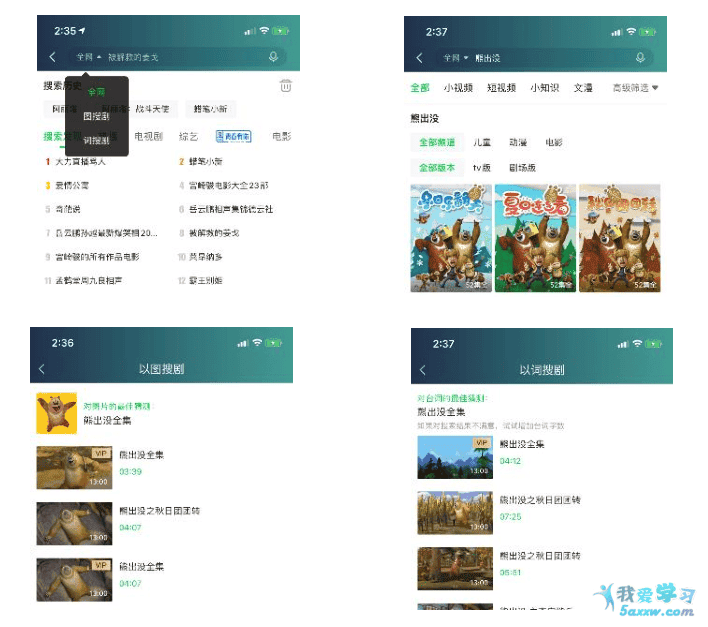Collapse 全网 dropdown on search history screen
708x627 pixels.
tap(89, 57)
